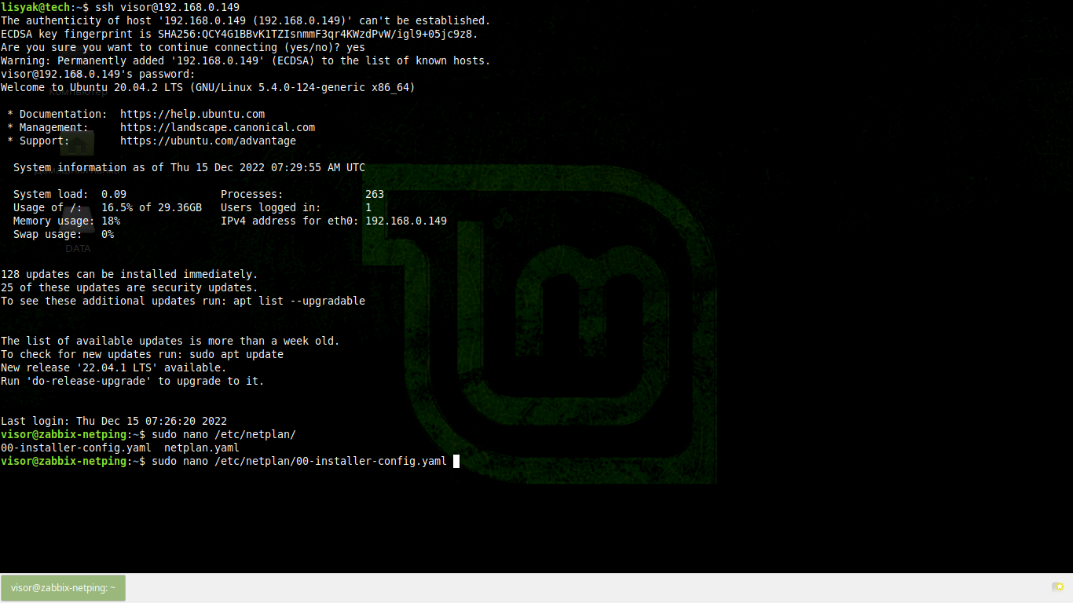
Task: Open the ubuntu.com/advantage support URL
Action: (208, 141)
